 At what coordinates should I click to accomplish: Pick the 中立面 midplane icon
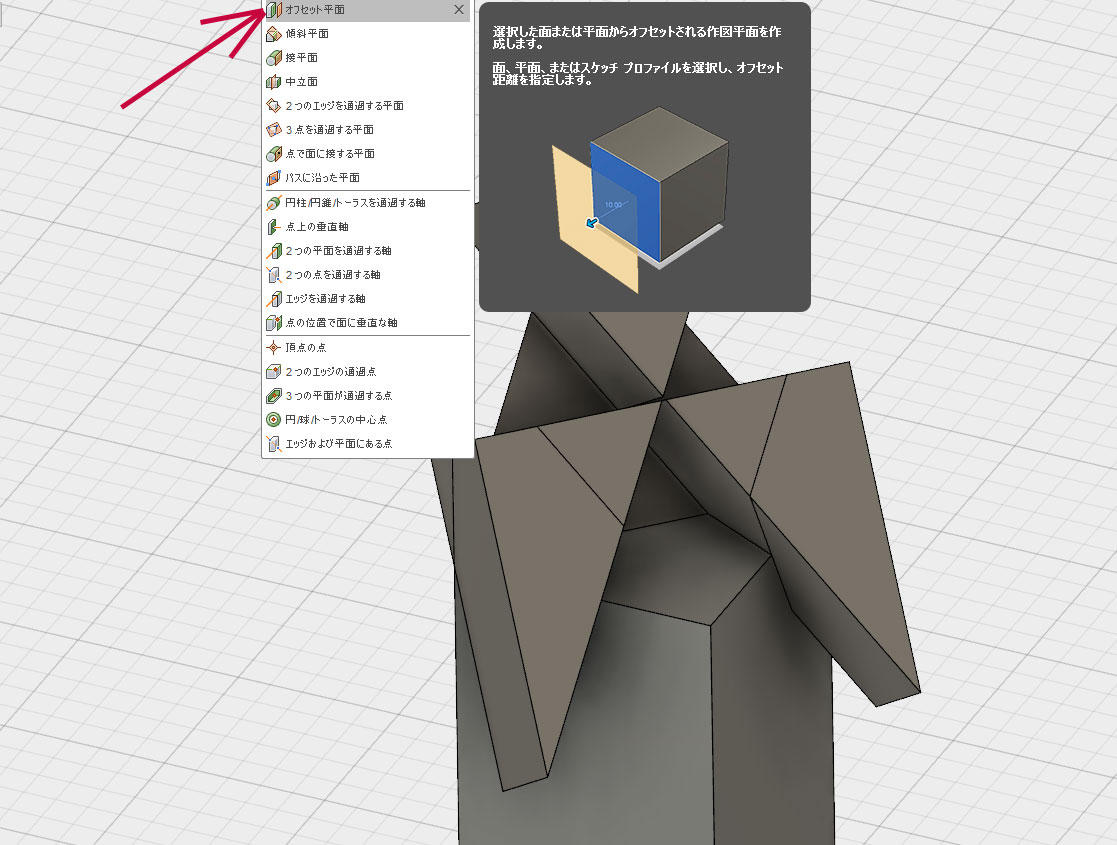274,82
